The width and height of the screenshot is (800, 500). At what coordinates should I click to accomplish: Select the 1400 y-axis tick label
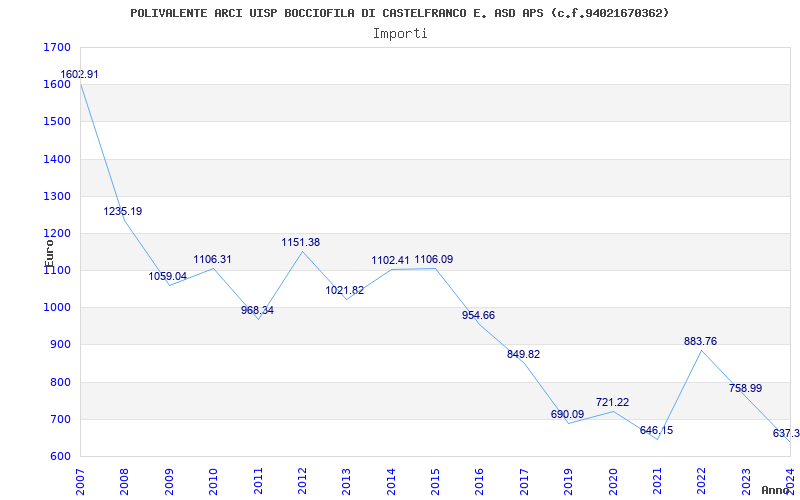[57, 159]
